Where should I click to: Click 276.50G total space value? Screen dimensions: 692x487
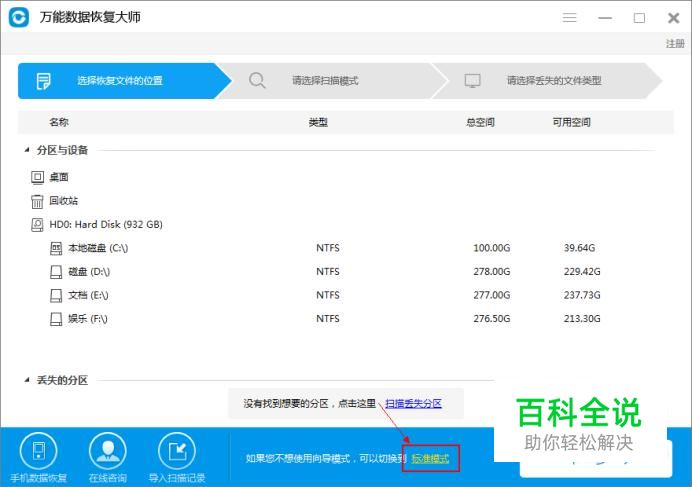(x=492, y=318)
